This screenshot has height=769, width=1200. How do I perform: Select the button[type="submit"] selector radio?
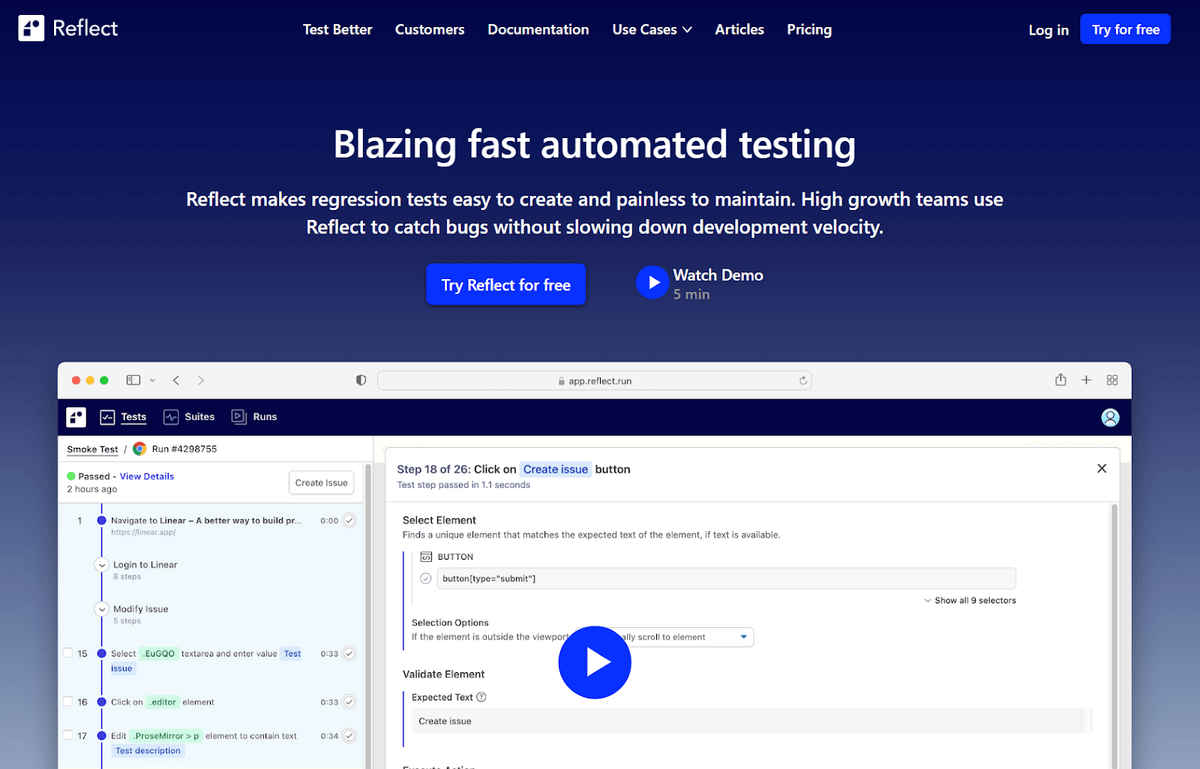coord(425,579)
